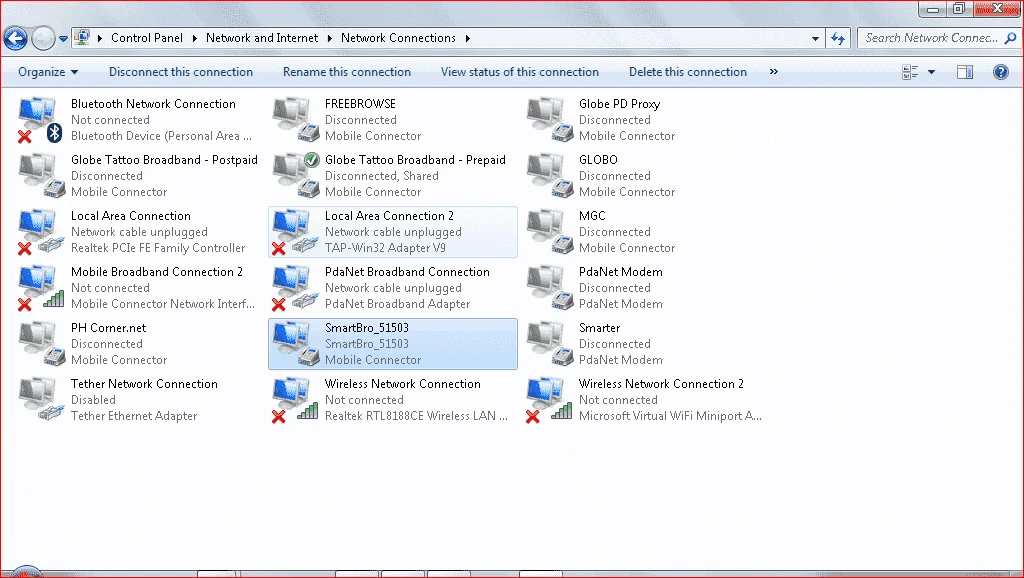Select Local Area Connection 2 TAP icon
The height and width of the screenshot is (578, 1024).
point(295,232)
